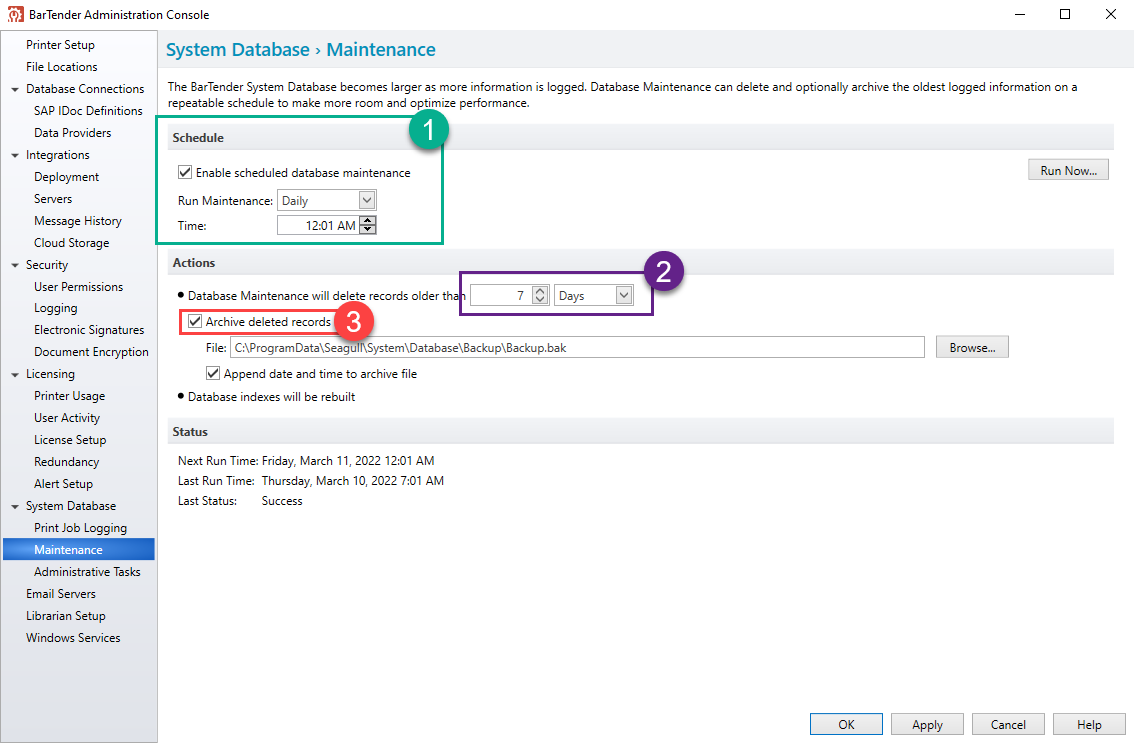Open Email Servers page

pos(61,593)
